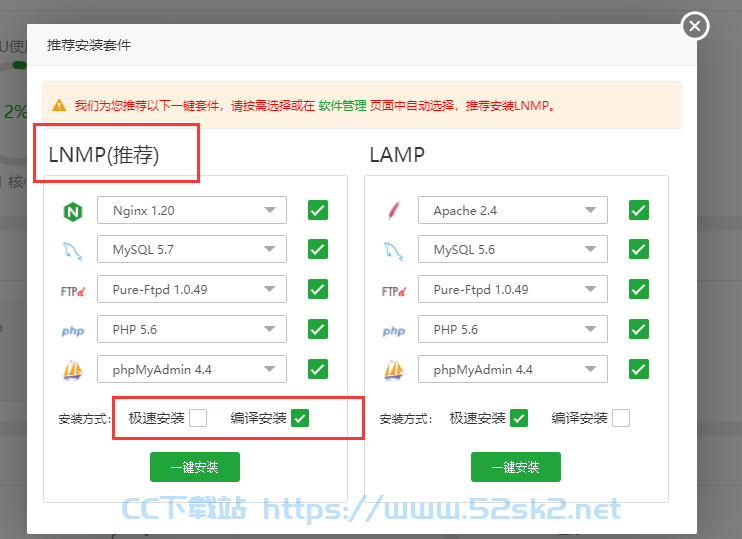
Task: Open LAMP PHP 5.6 version dropdown
Action: tap(512, 329)
